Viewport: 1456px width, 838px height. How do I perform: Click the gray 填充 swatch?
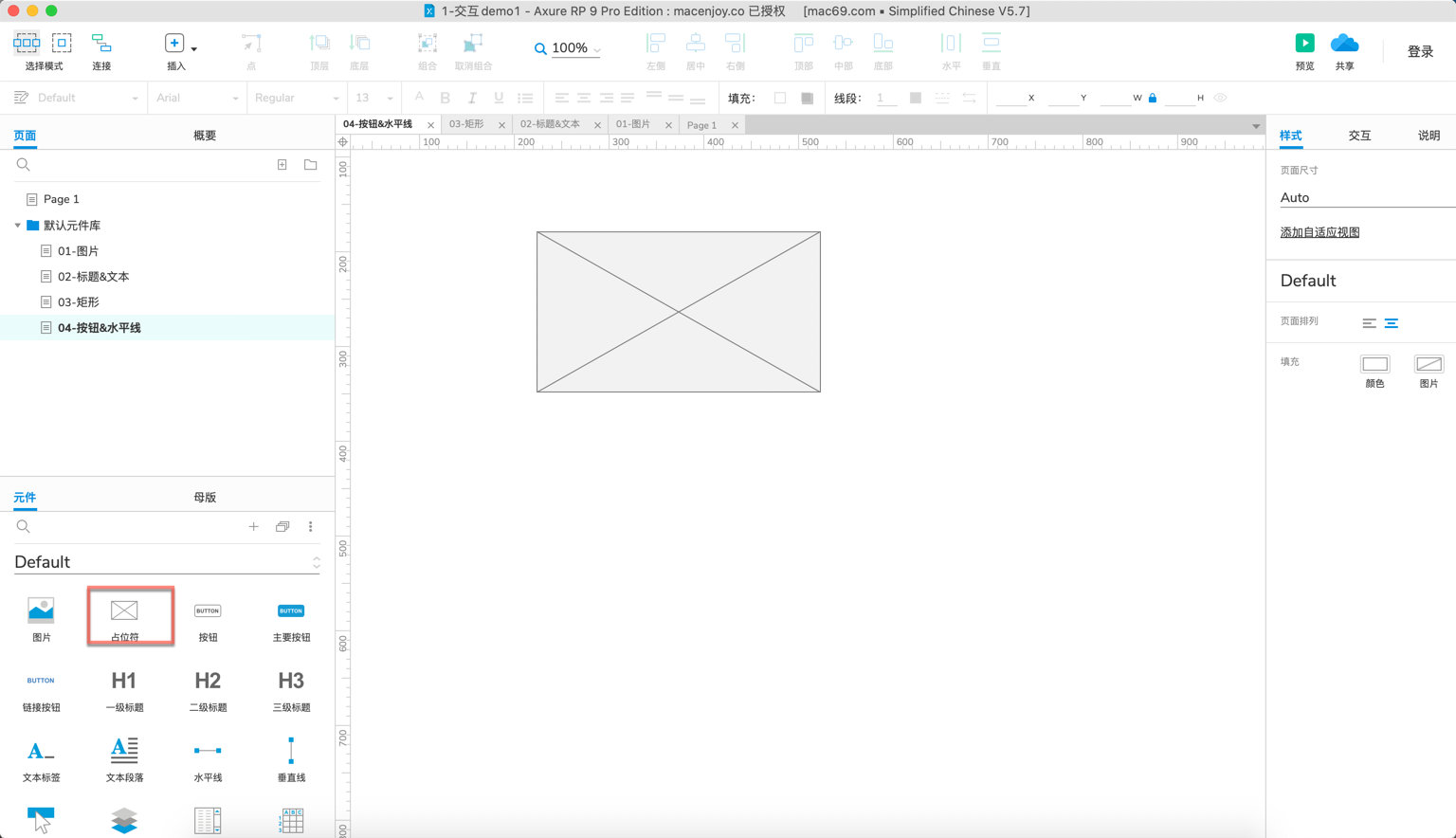[x=807, y=98]
